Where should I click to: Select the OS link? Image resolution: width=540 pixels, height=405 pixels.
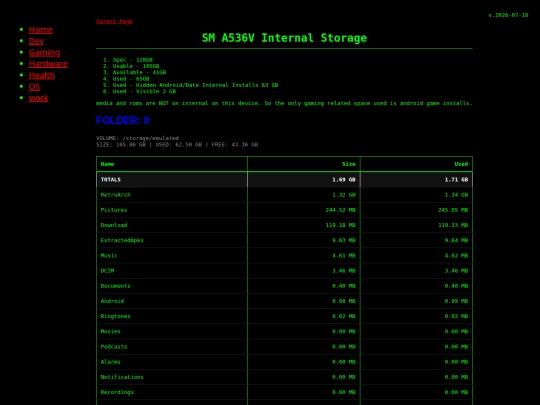point(34,86)
